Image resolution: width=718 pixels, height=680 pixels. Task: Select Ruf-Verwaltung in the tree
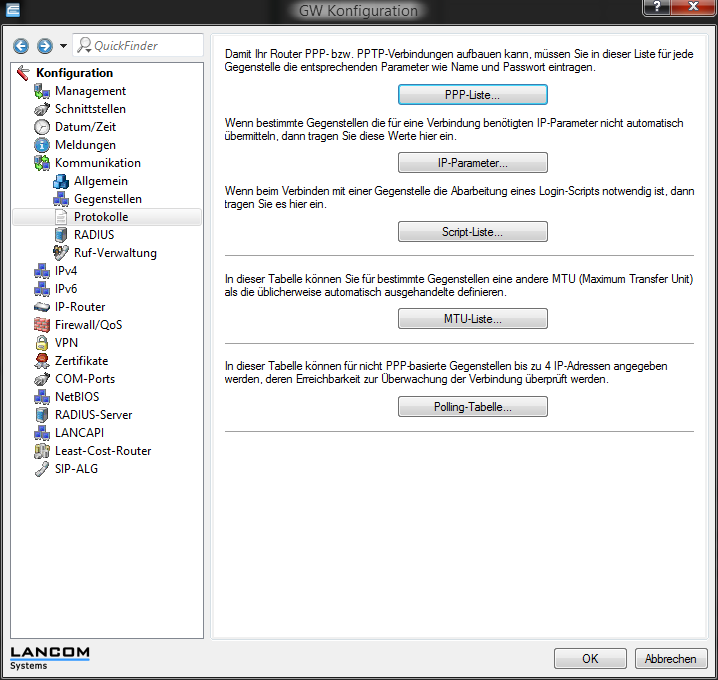pos(114,253)
